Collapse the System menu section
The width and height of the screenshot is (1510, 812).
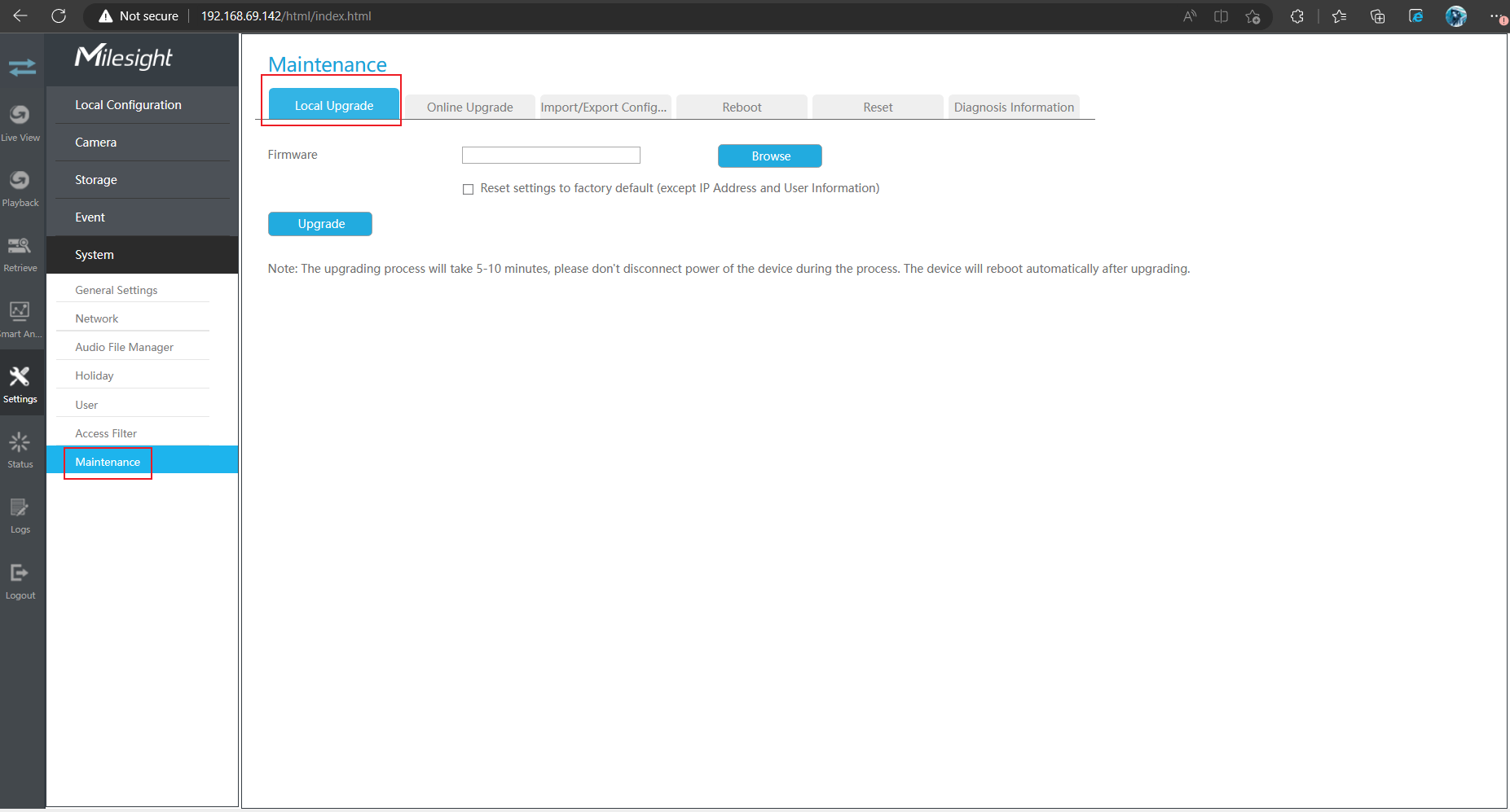[142, 255]
